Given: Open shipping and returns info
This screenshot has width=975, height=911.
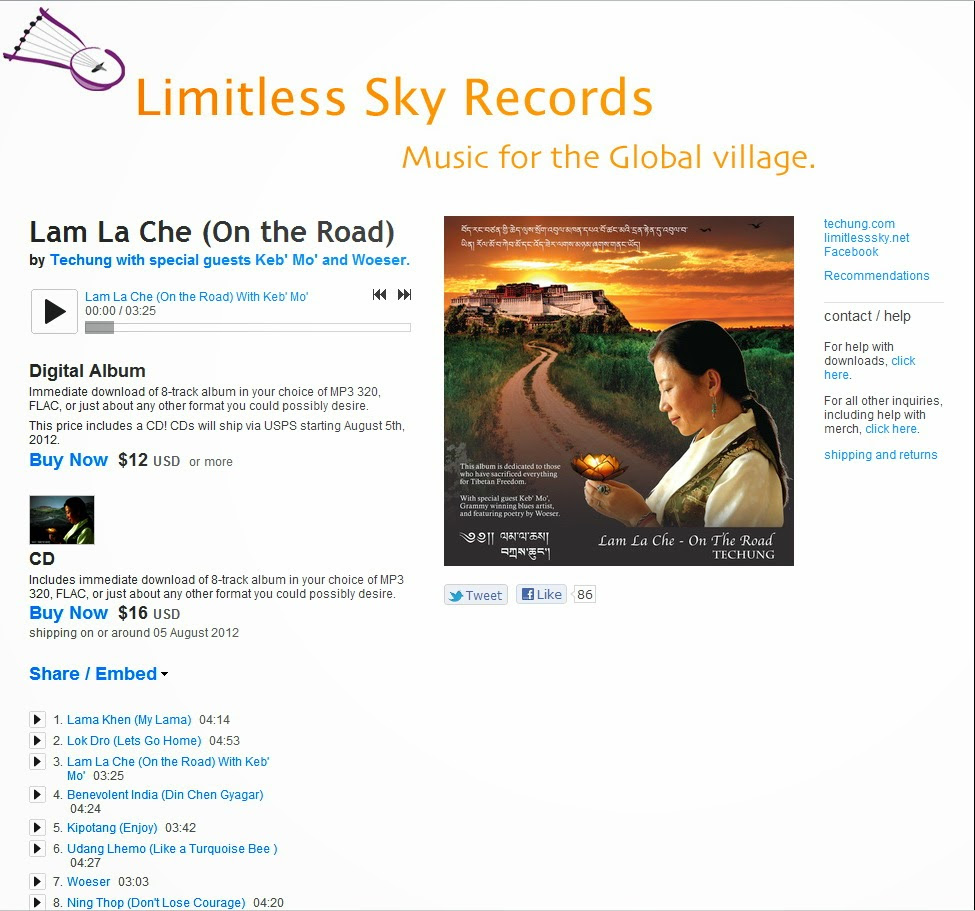Looking at the screenshot, I should (x=880, y=455).
